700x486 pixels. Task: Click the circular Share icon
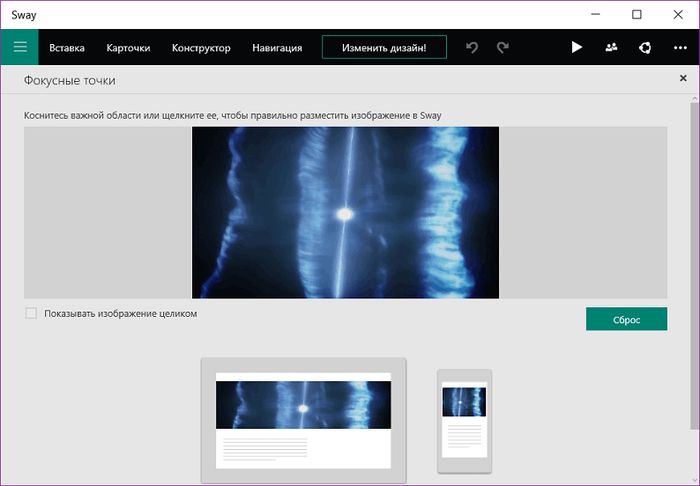(x=646, y=47)
